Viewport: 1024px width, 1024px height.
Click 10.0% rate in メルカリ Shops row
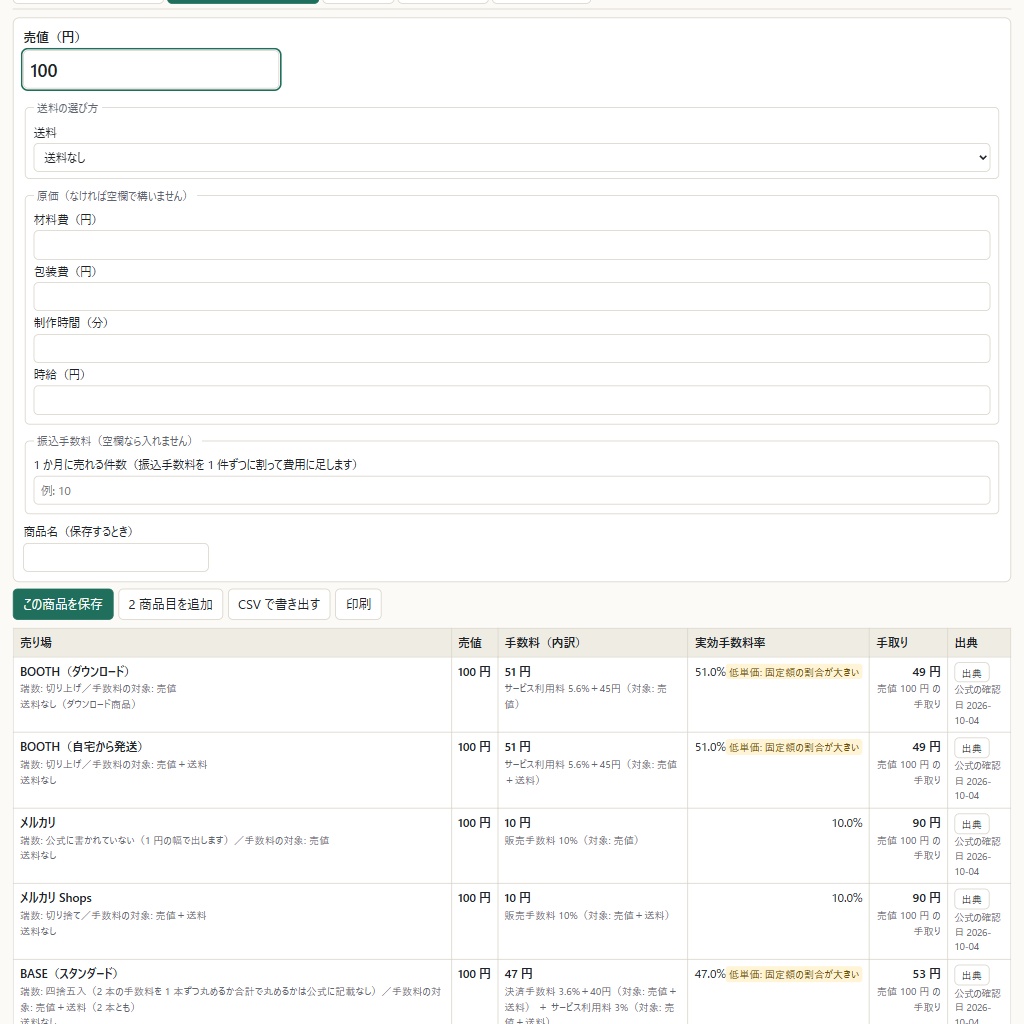coord(846,898)
